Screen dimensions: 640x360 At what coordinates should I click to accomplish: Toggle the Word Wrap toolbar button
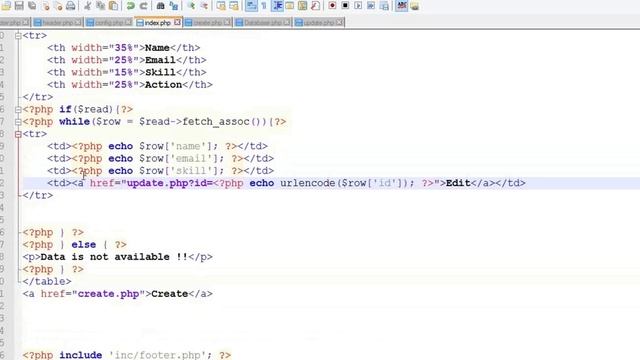[251, 6]
